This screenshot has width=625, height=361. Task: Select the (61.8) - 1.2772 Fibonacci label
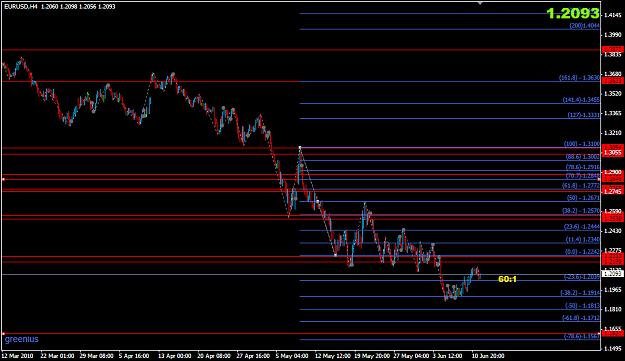click(x=581, y=186)
